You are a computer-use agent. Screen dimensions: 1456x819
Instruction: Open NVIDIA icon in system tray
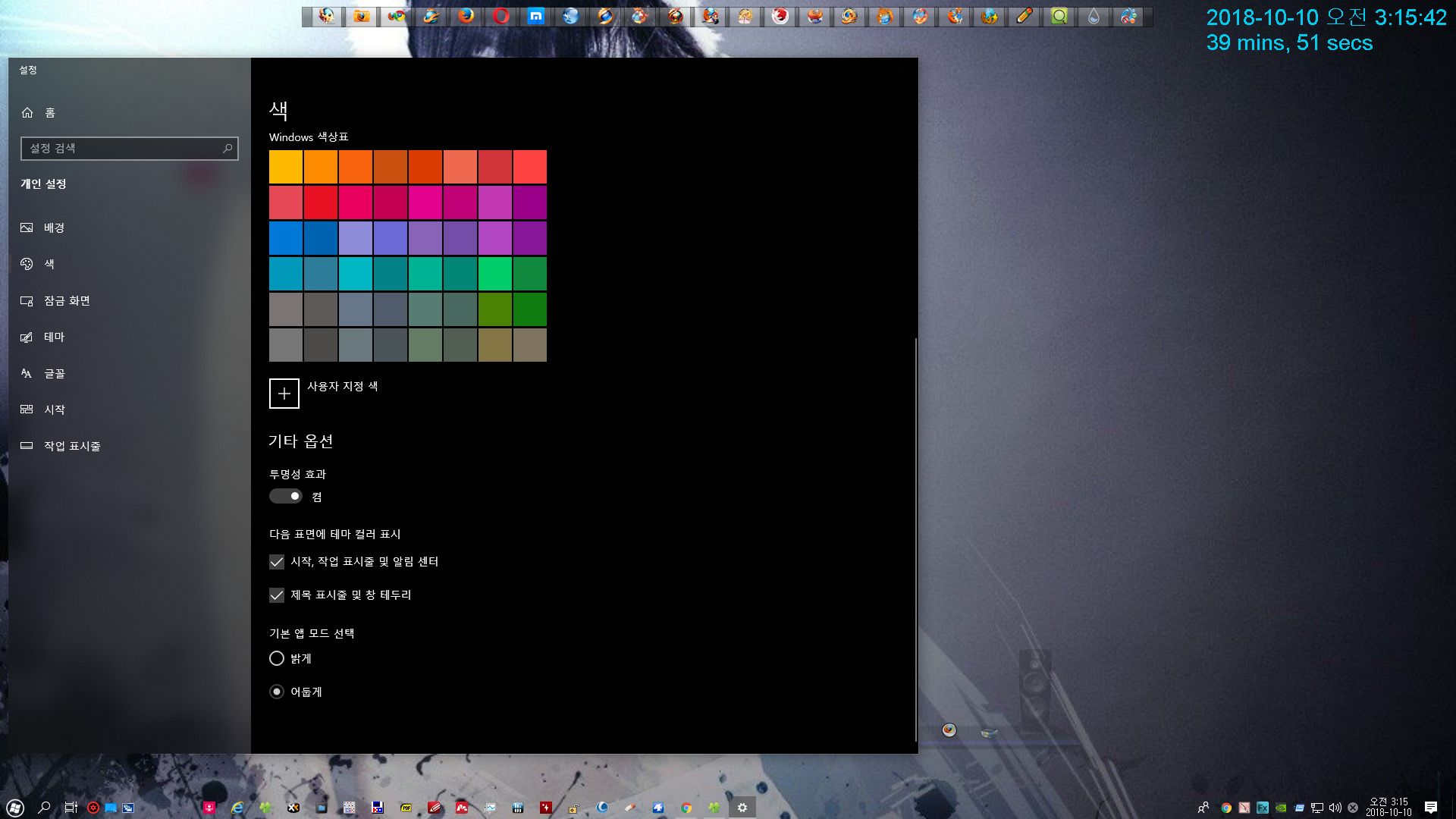tap(1281, 808)
